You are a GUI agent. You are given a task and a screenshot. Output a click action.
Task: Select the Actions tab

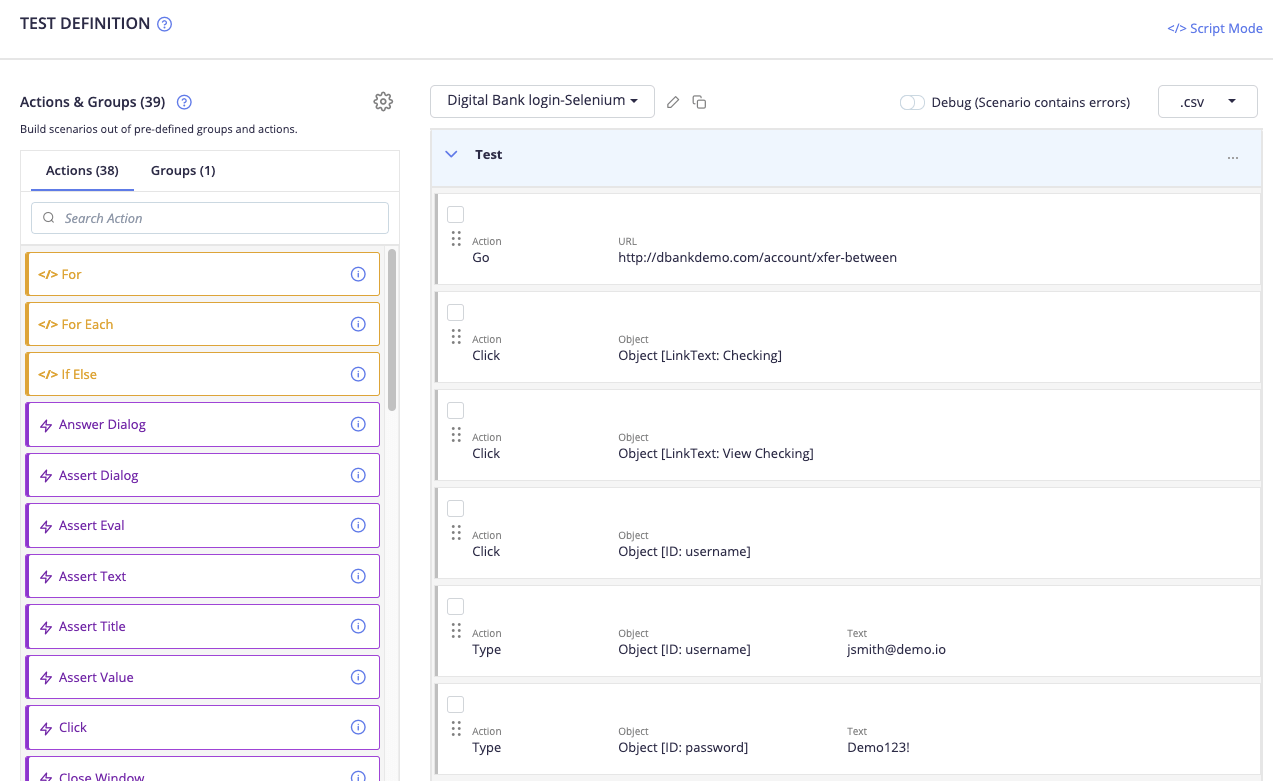[80, 170]
